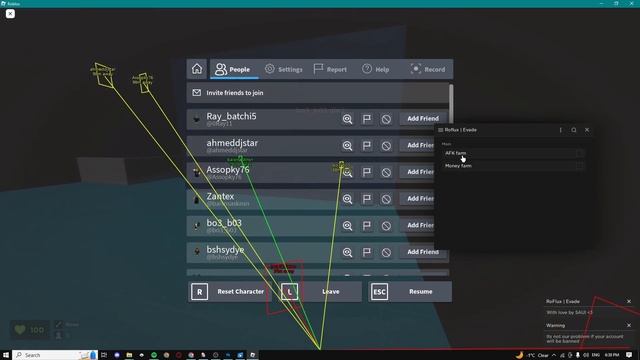The width and height of the screenshot is (640, 360).
Task: Open the Settings tab
Action: pos(284,69)
